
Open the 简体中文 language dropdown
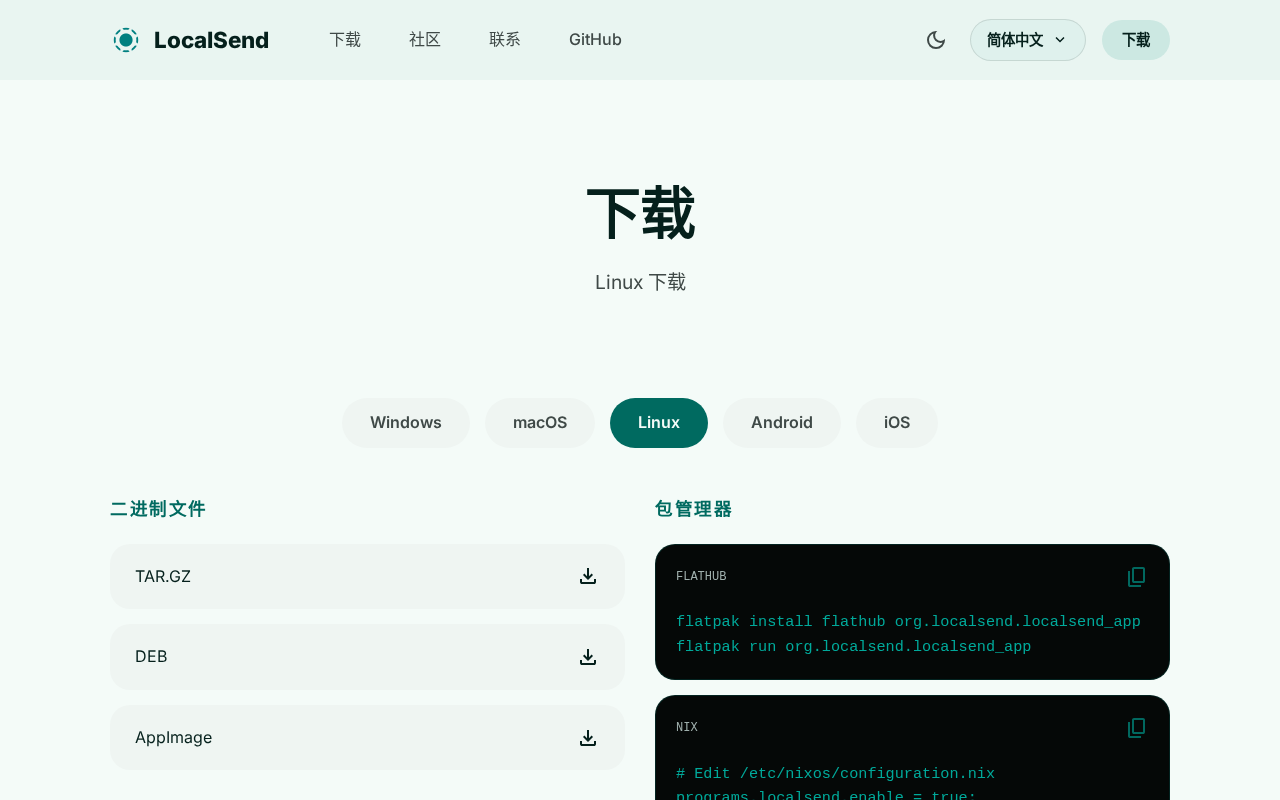1028,40
